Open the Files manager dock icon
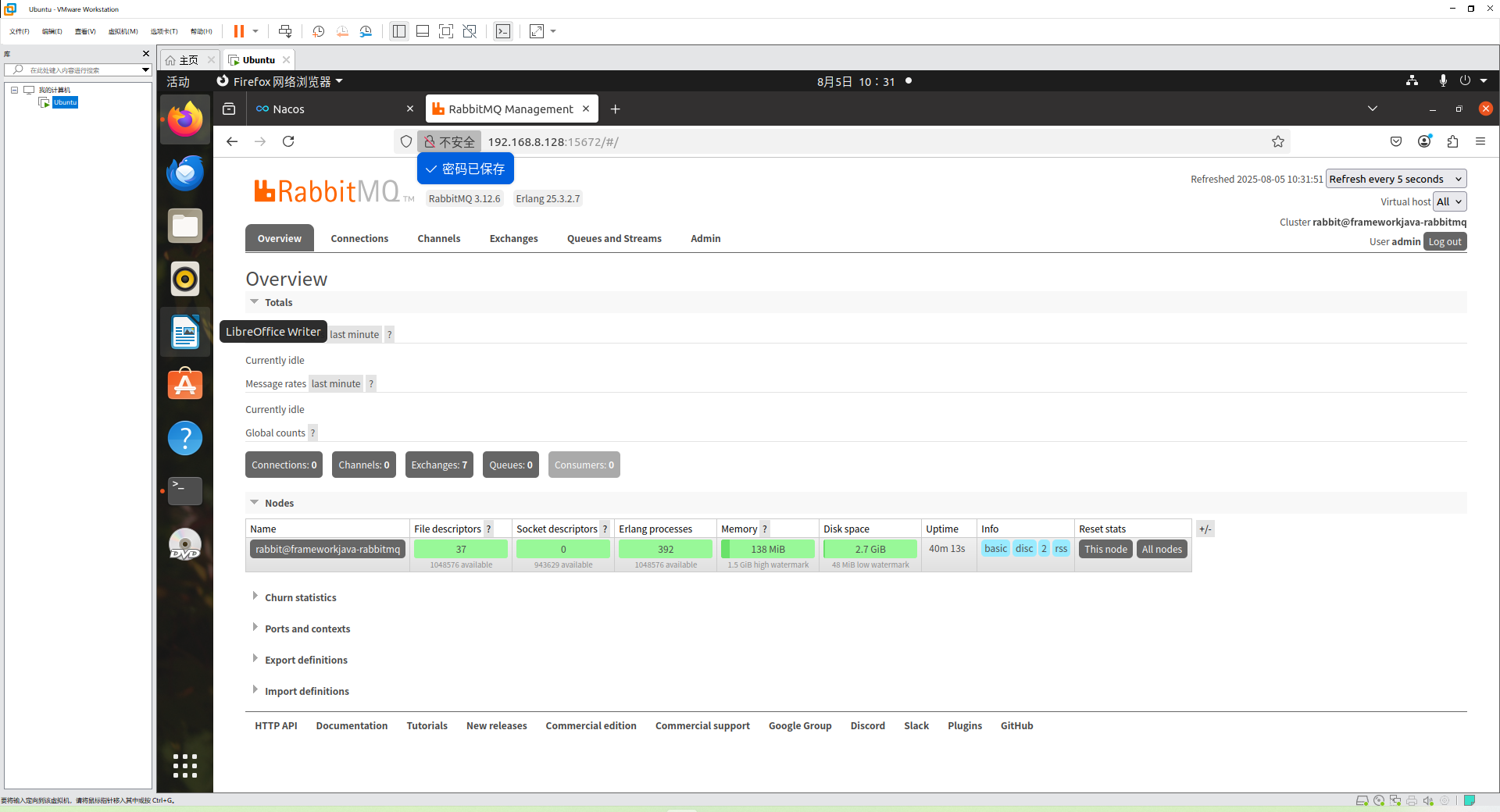This screenshot has width=1500, height=812. point(185,226)
